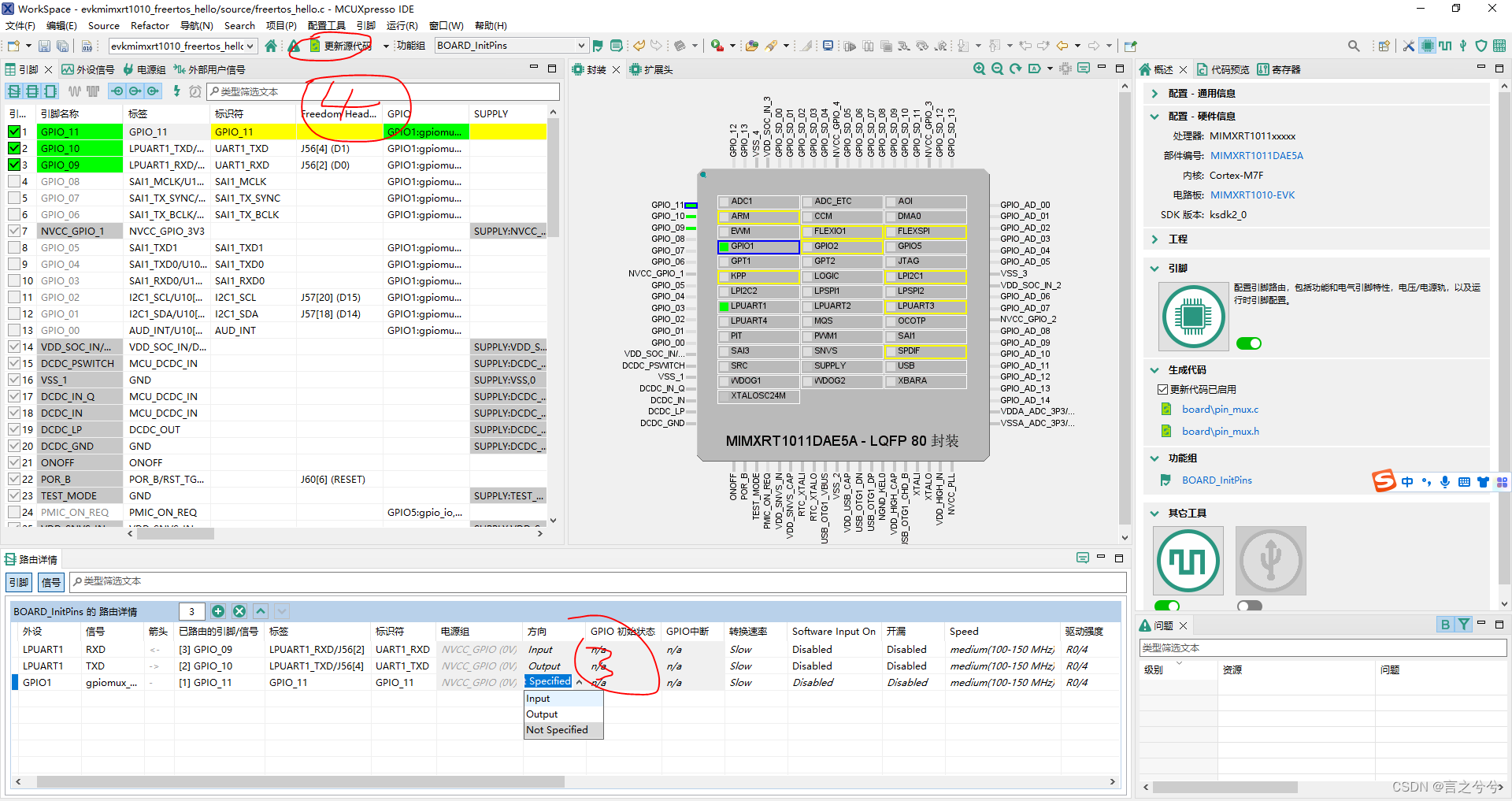Open the Device Configuration binary perspective icon
This screenshot has width=1512, height=801.
pyautogui.click(x=1499, y=46)
